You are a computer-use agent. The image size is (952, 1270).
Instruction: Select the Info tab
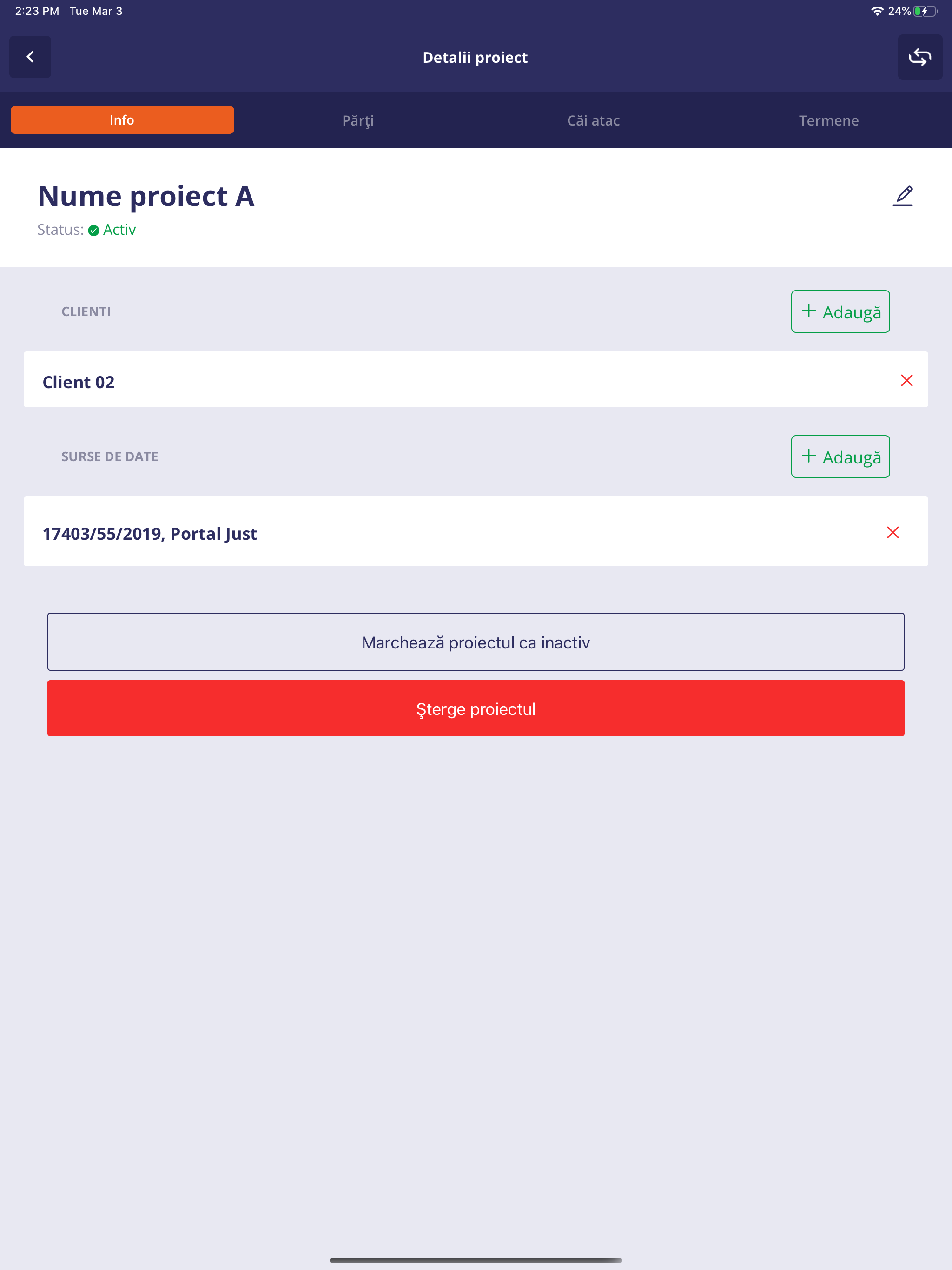[122, 120]
